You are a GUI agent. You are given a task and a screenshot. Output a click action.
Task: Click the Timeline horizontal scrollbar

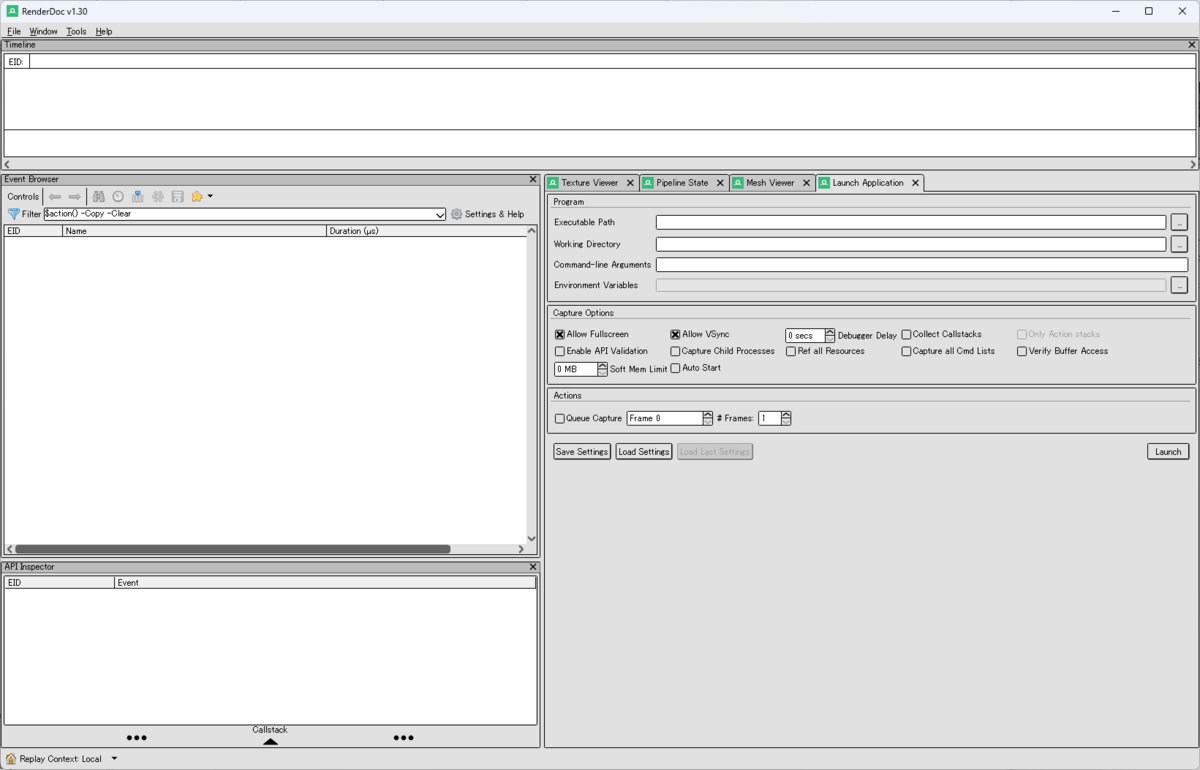[x=600, y=164]
